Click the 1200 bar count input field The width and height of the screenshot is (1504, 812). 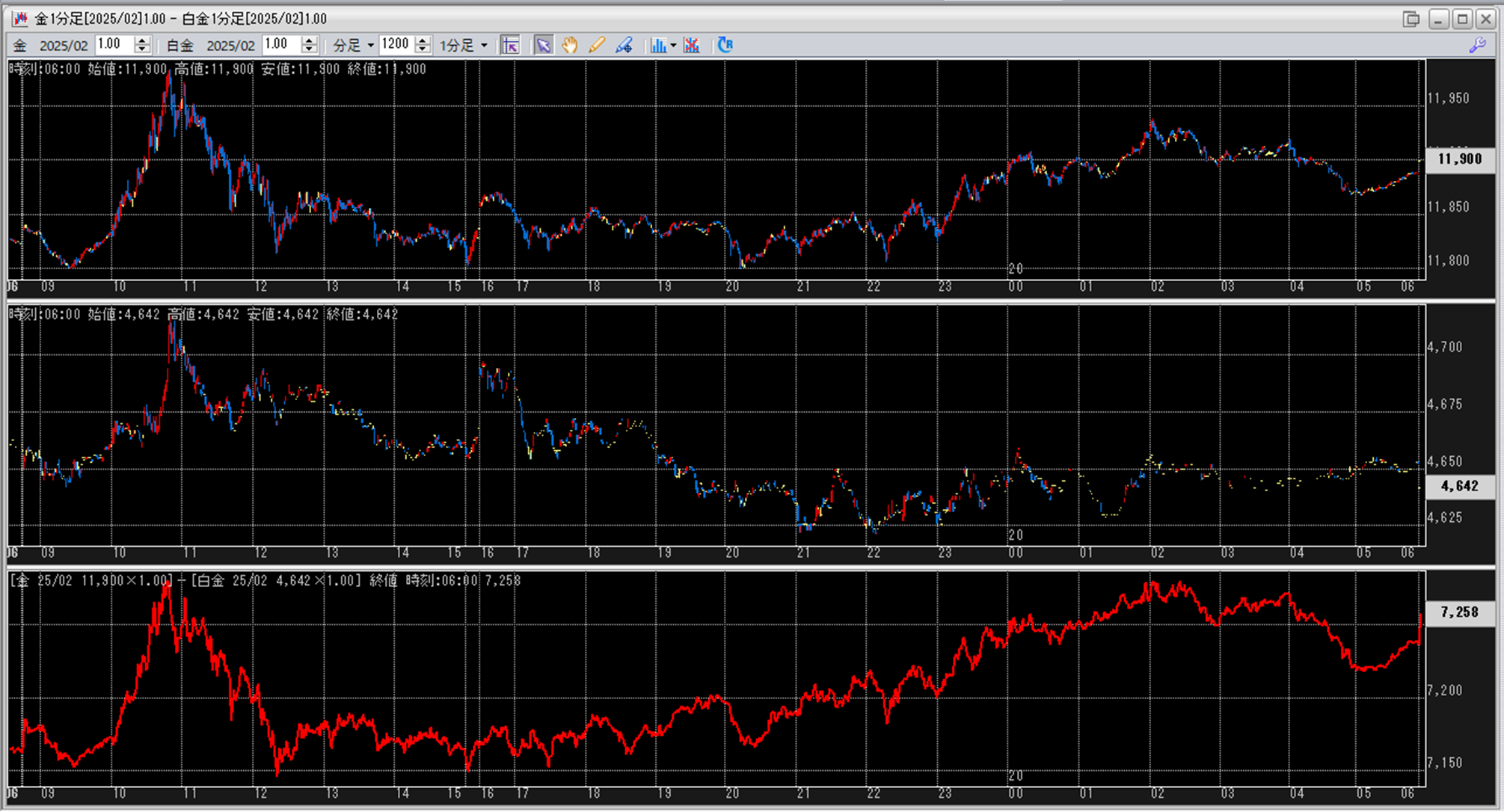point(395,45)
